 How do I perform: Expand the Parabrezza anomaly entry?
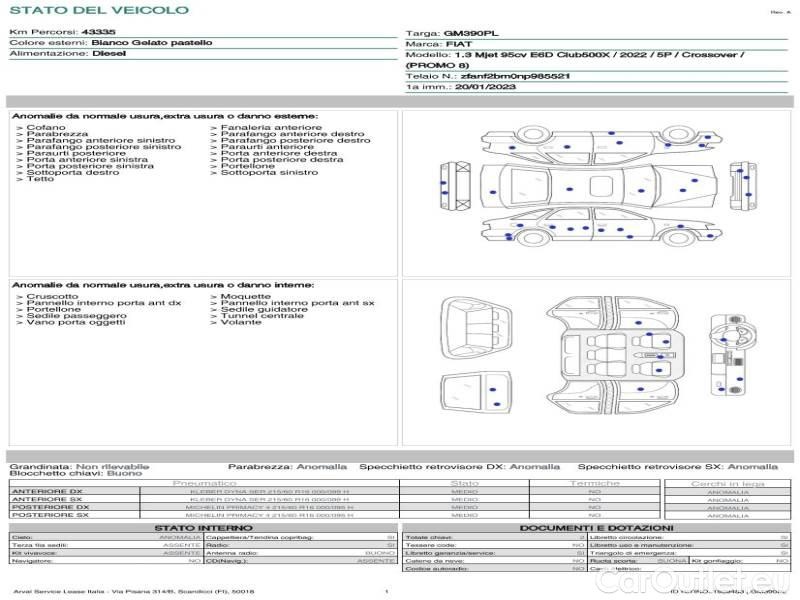point(52,134)
